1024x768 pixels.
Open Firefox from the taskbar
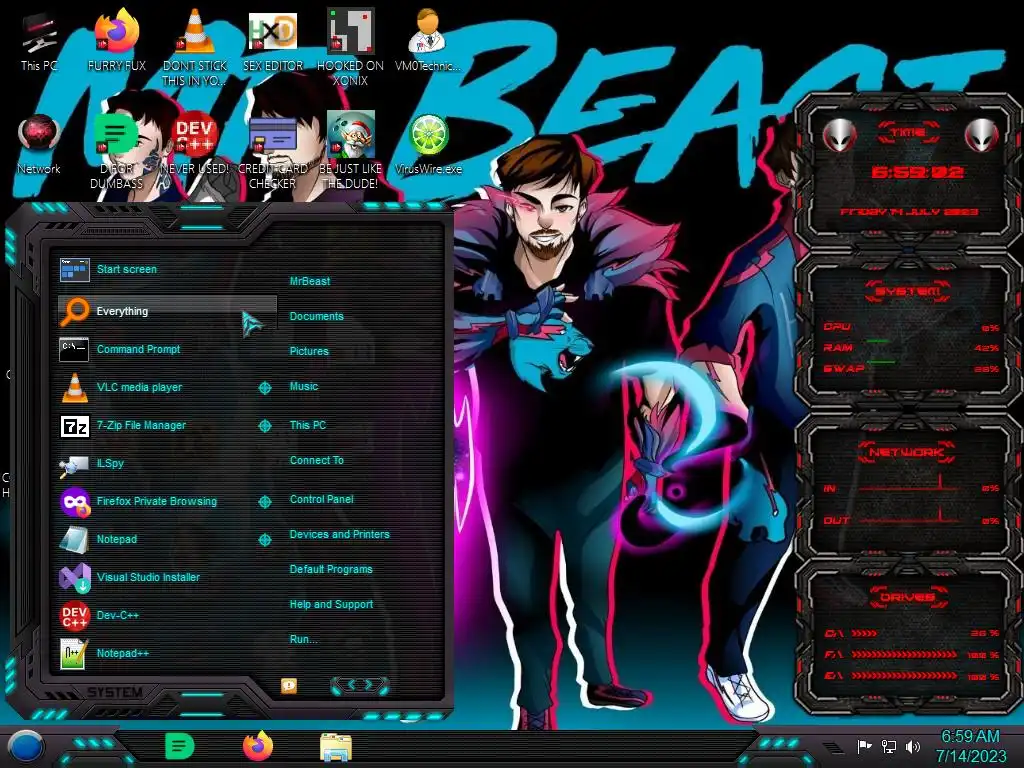point(258,746)
